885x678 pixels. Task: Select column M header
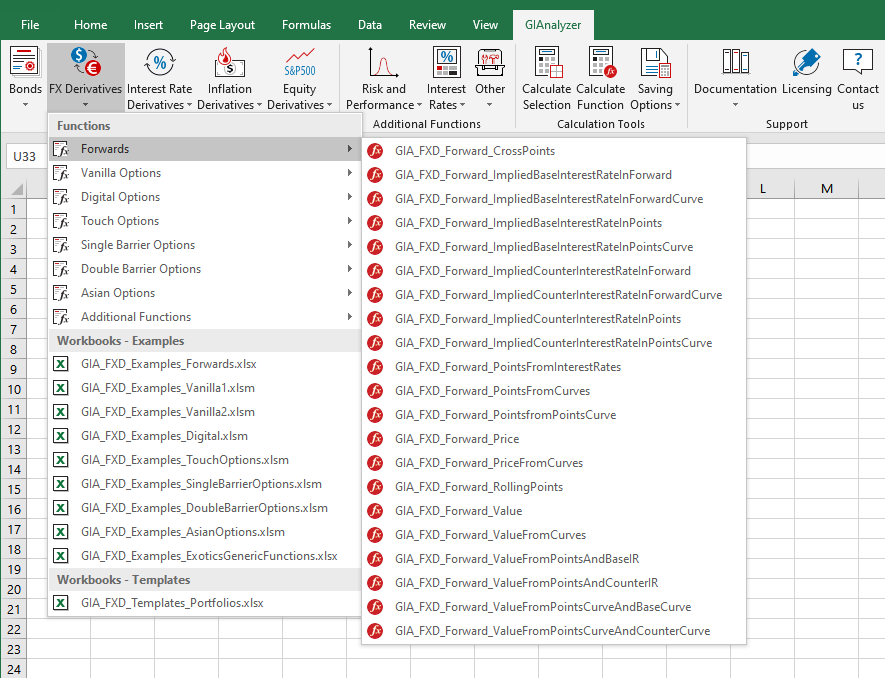[x=826, y=189]
